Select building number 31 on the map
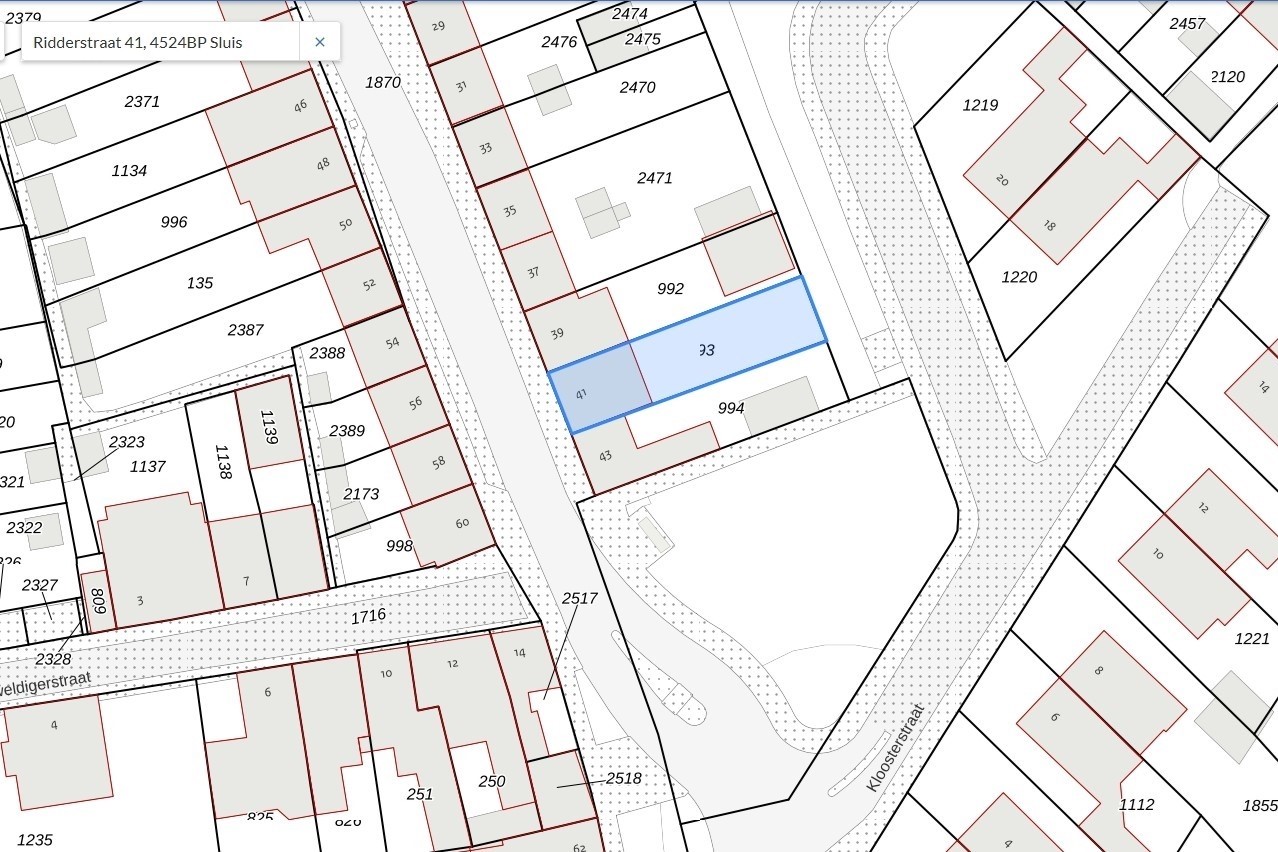The width and height of the screenshot is (1278, 852). [461, 86]
